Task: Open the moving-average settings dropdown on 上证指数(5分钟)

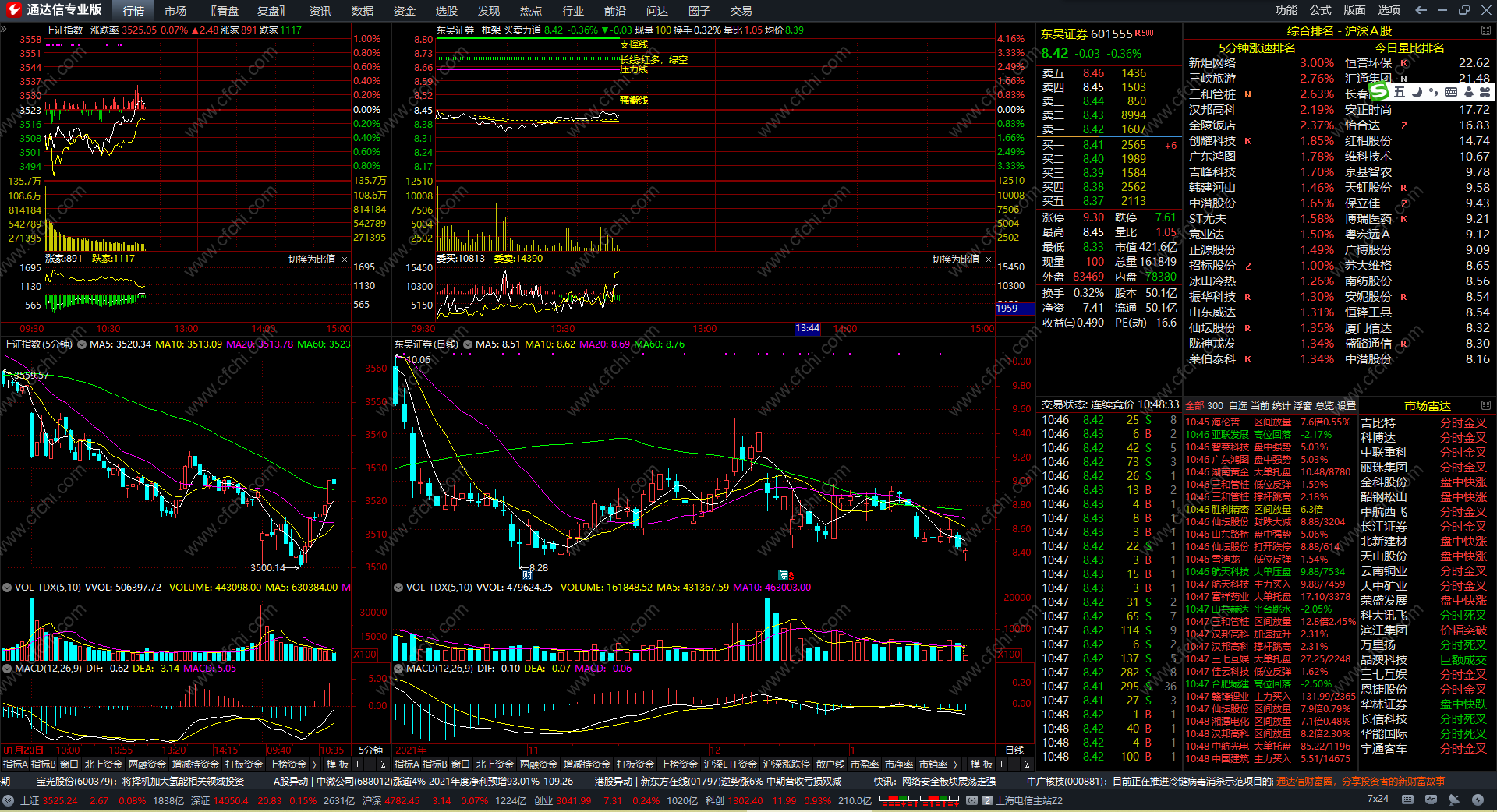Action: [x=82, y=344]
